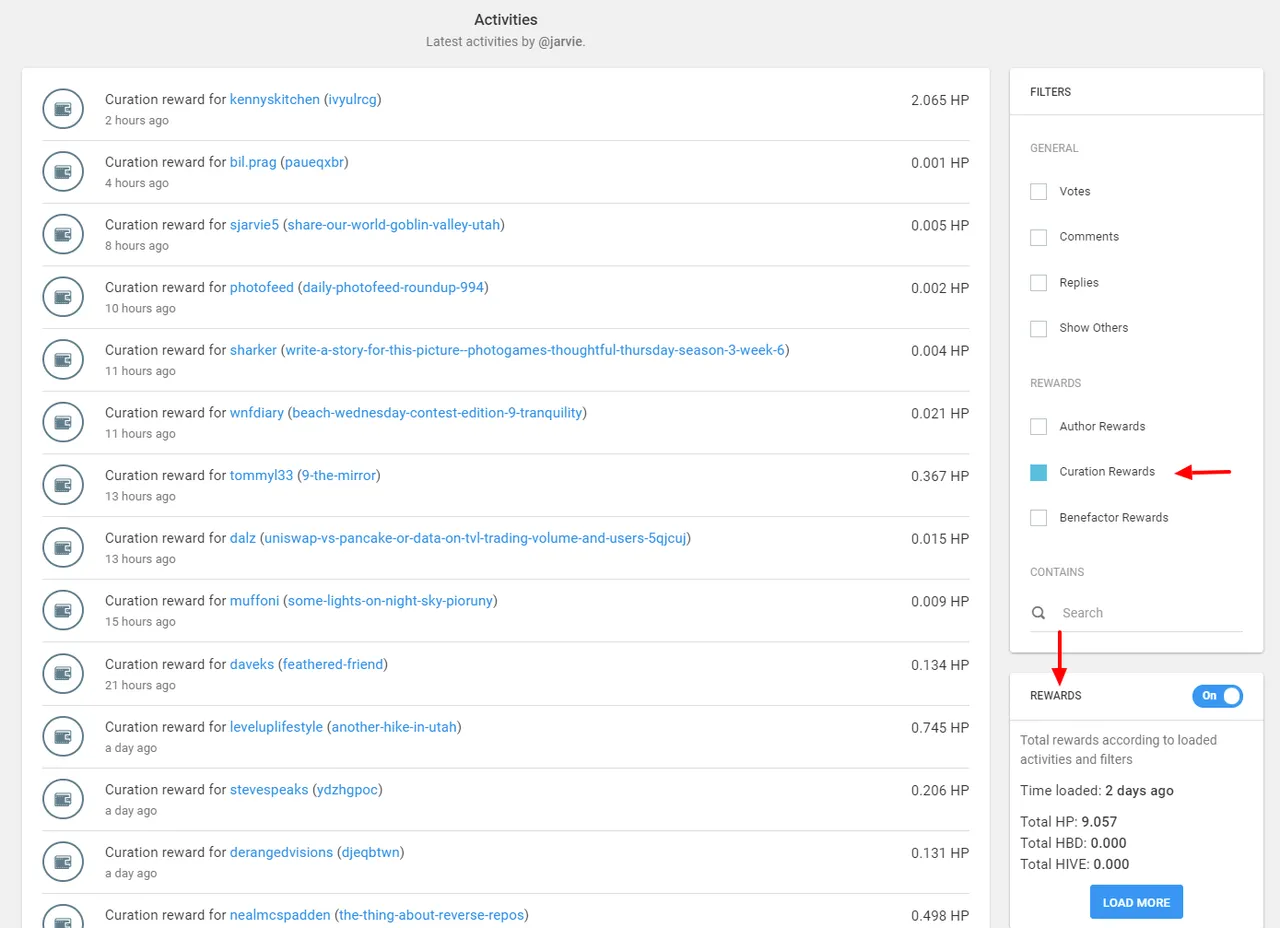Click wallet icon beside tommyl33 curation reward
The height and width of the screenshot is (928, 1280).
63,485
